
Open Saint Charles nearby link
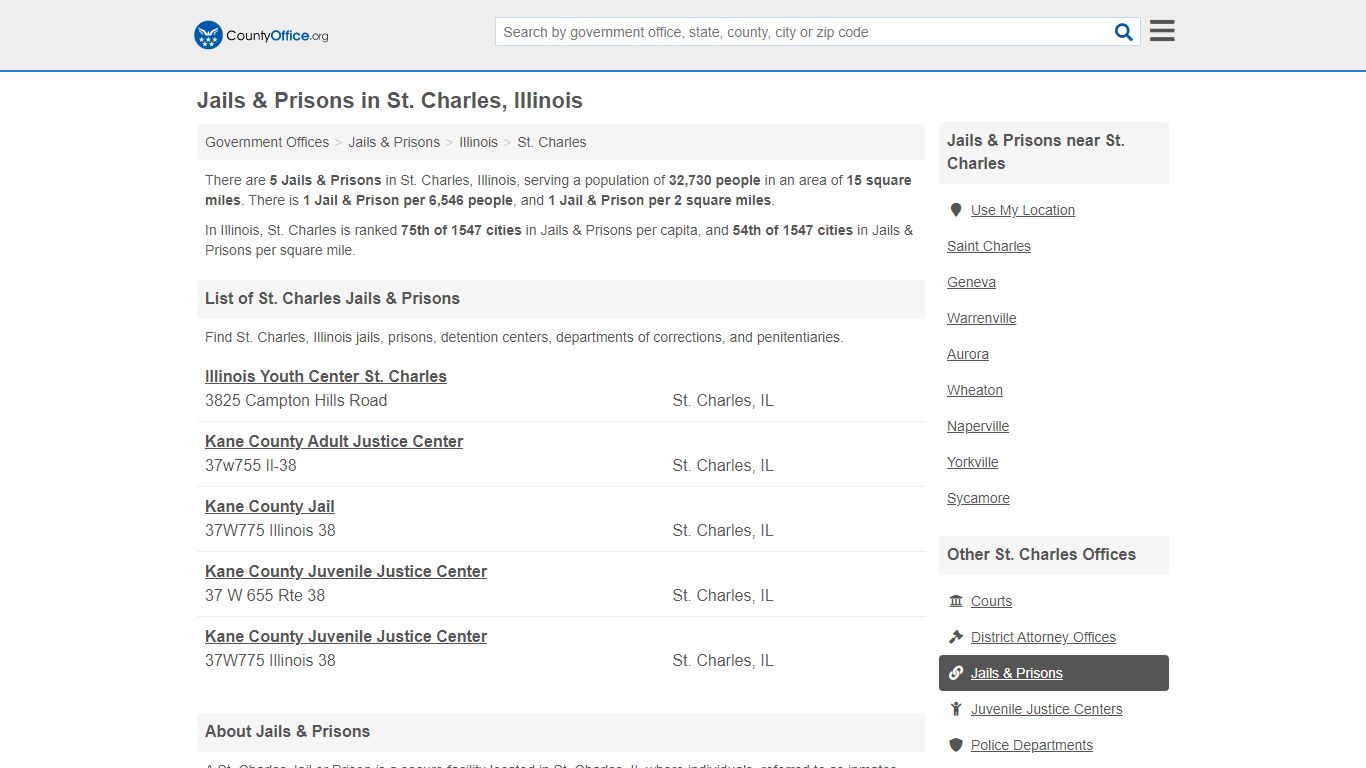pos(989,246)
